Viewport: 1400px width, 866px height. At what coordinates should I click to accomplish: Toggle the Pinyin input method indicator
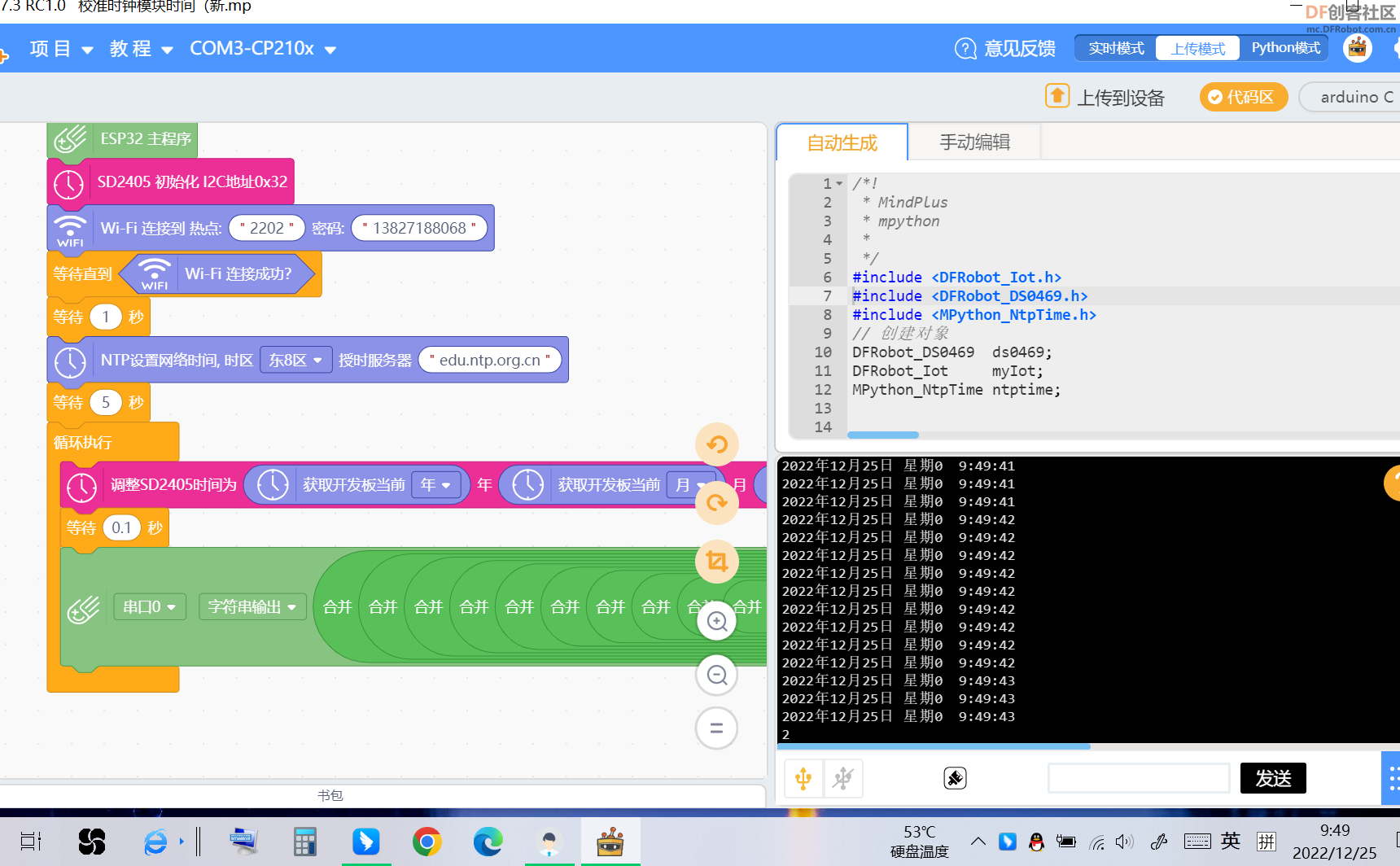(x=1266, y=842)
